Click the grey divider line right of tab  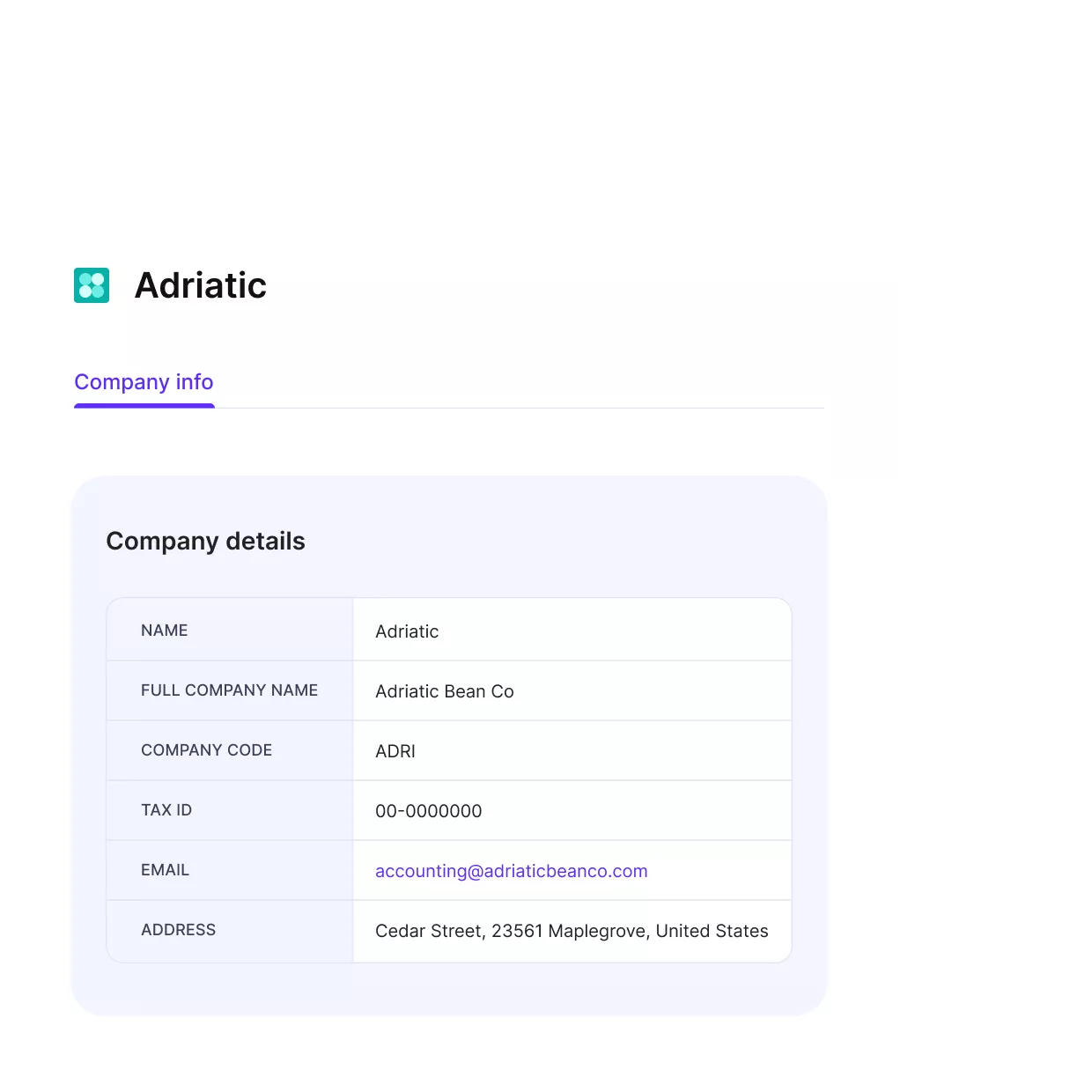tap(520, 408)
